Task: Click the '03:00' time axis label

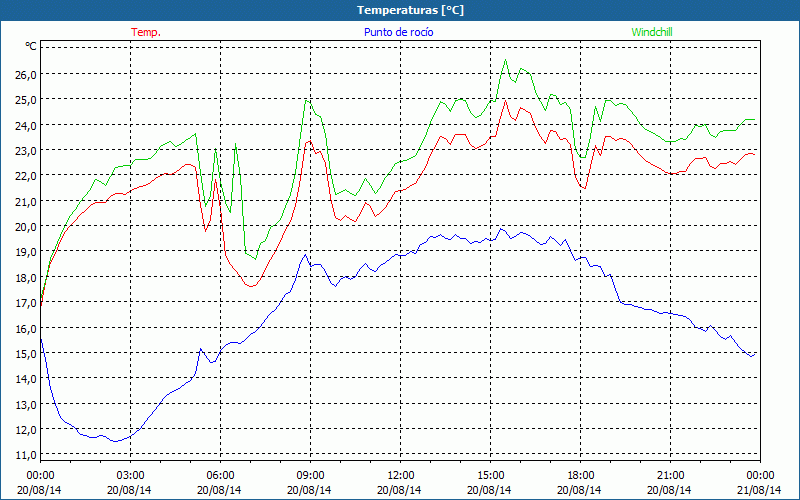Action: point(130,476)
